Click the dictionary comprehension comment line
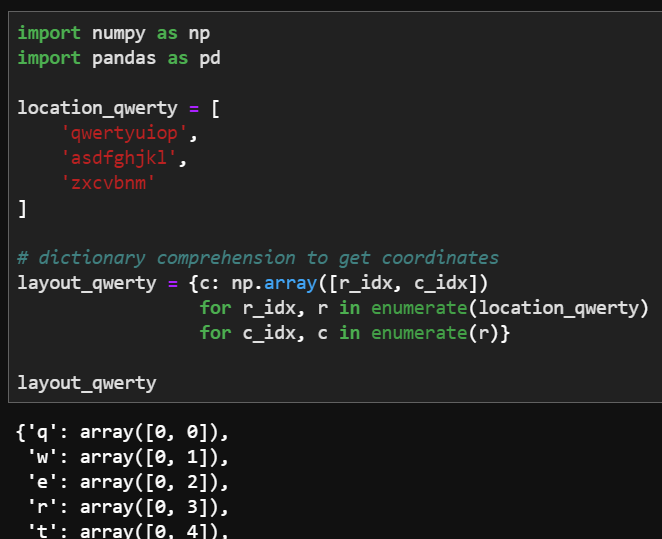 (x=258, y=258)
